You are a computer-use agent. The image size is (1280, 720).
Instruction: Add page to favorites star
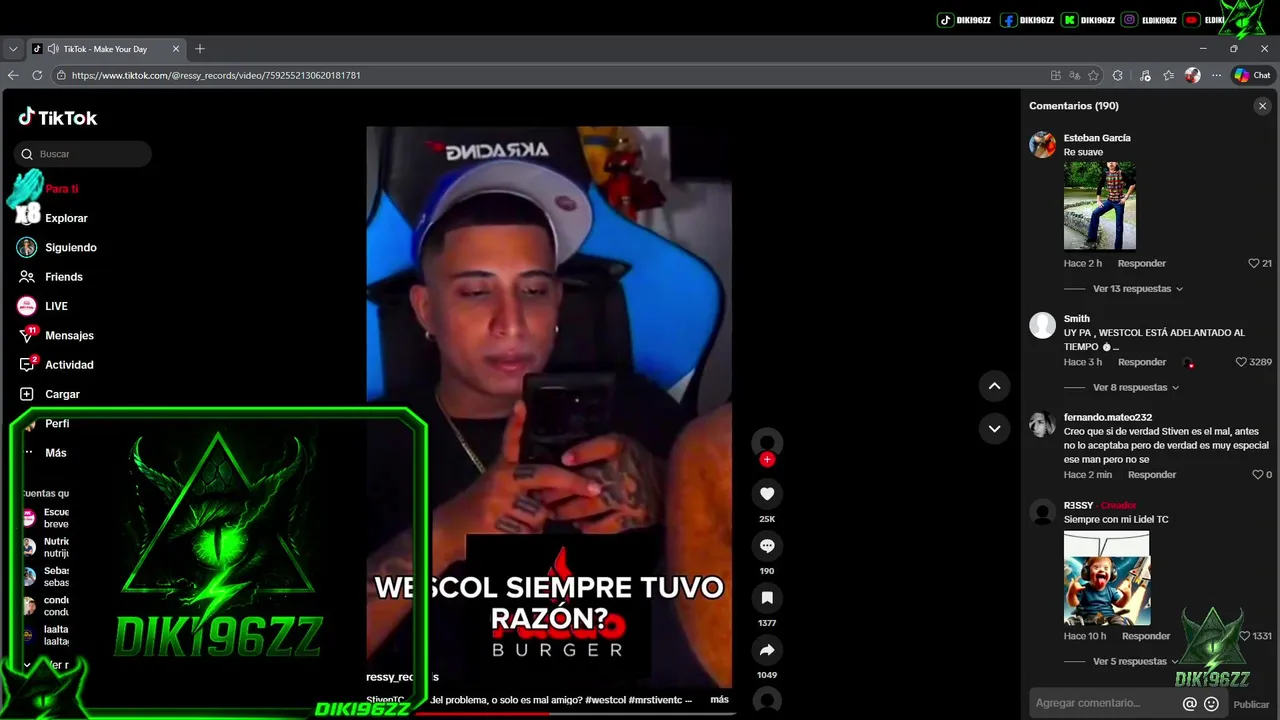(1094, 75)
